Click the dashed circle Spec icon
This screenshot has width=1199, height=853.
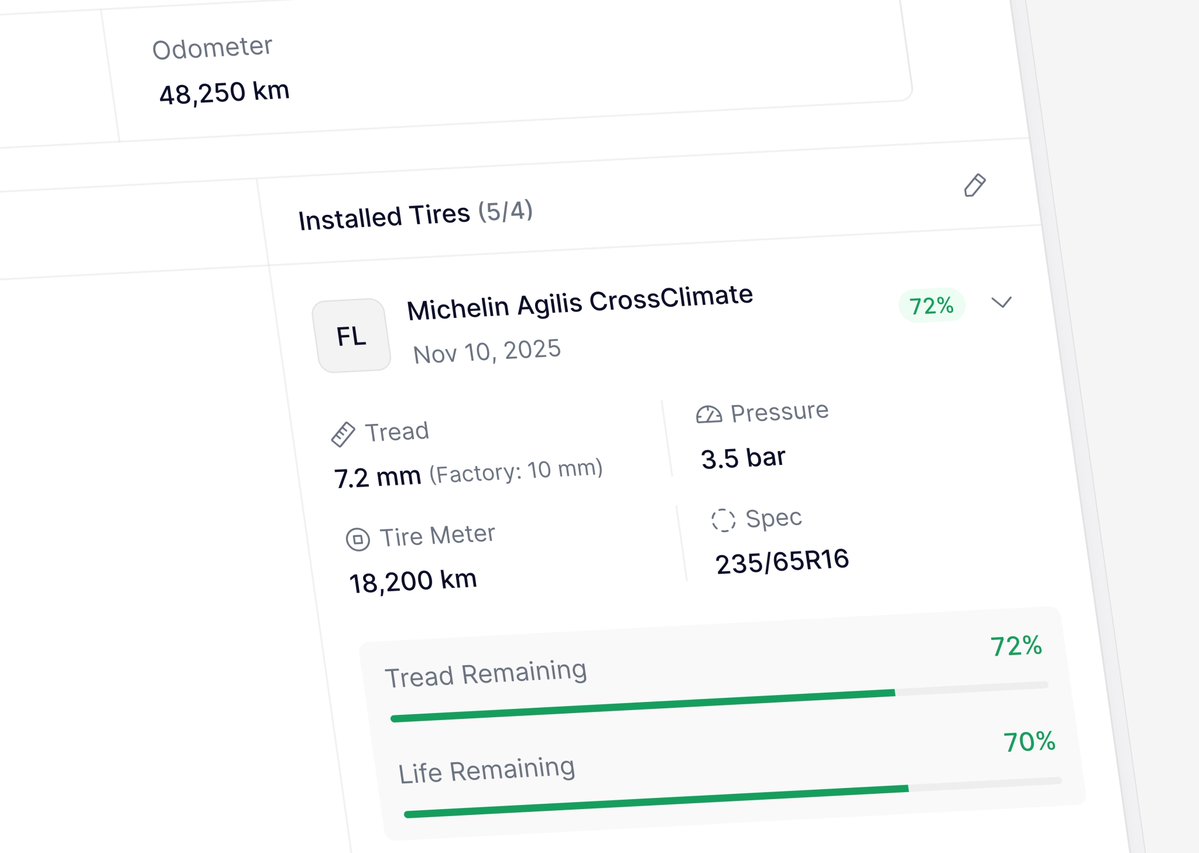pyautogui.click(x=723, y=521)
